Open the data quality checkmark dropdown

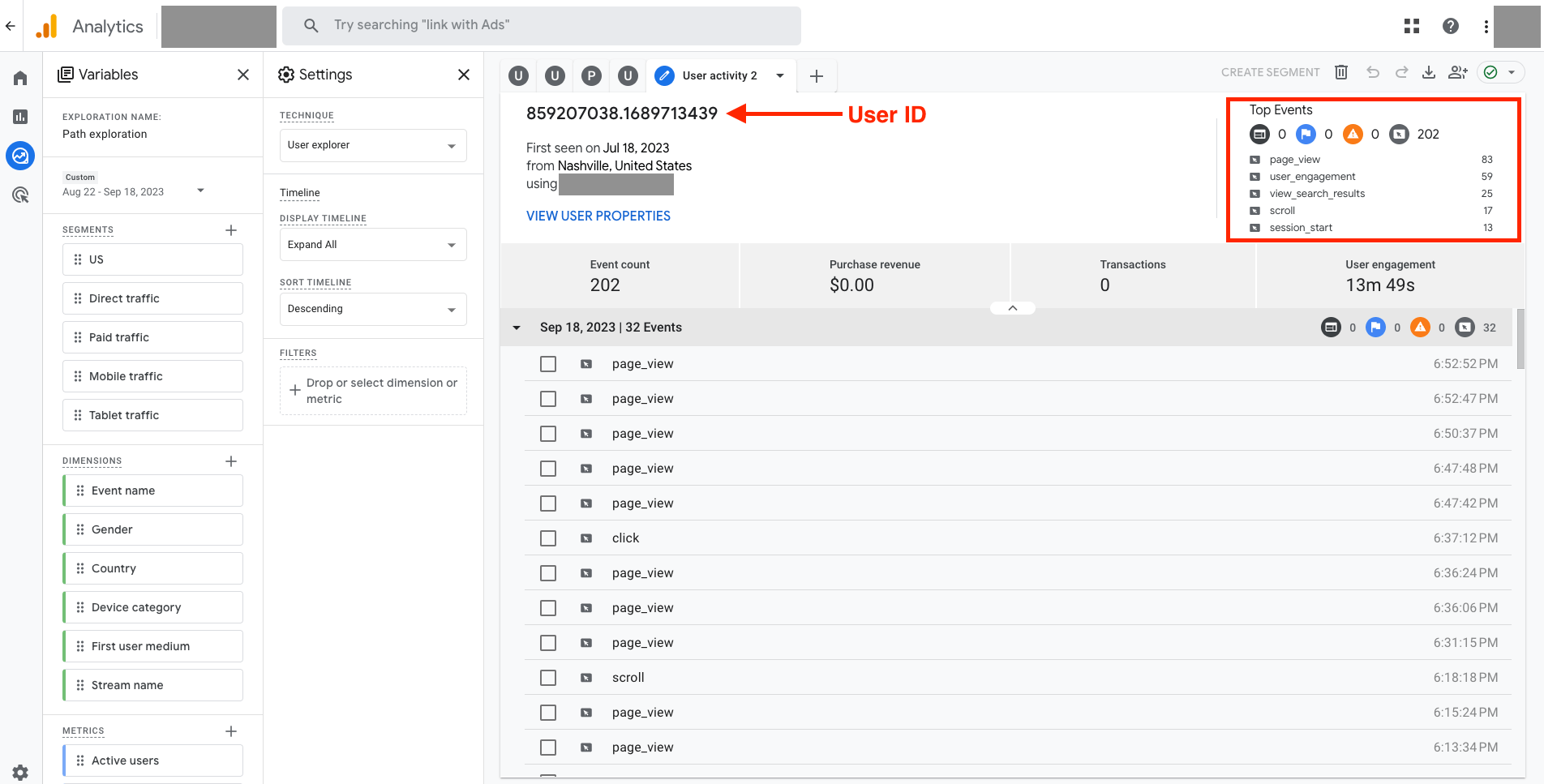1500,72
